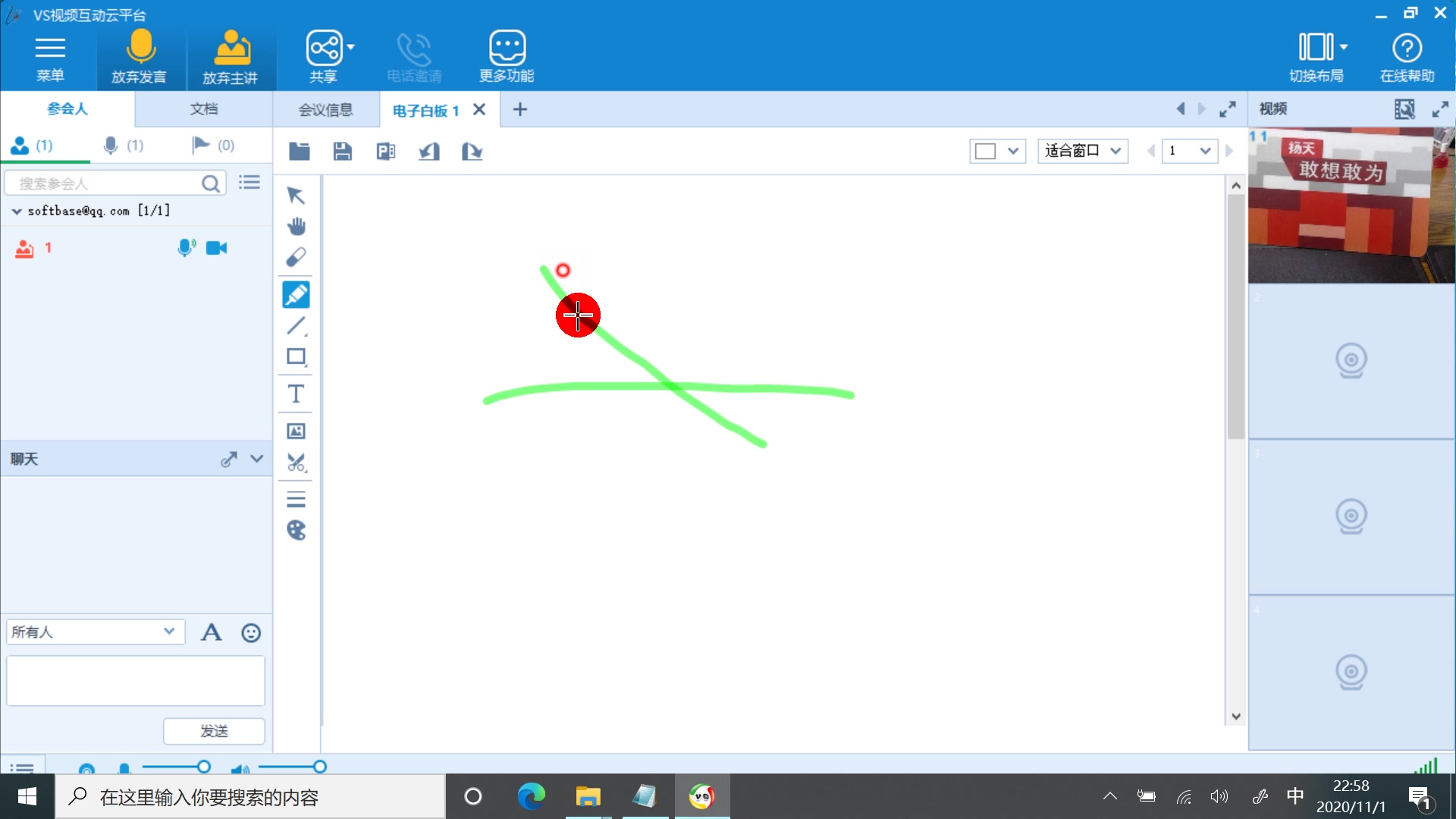Click the taskbar search box
Viewport: 1456px width, 819px height.
[x=250, y=796]
